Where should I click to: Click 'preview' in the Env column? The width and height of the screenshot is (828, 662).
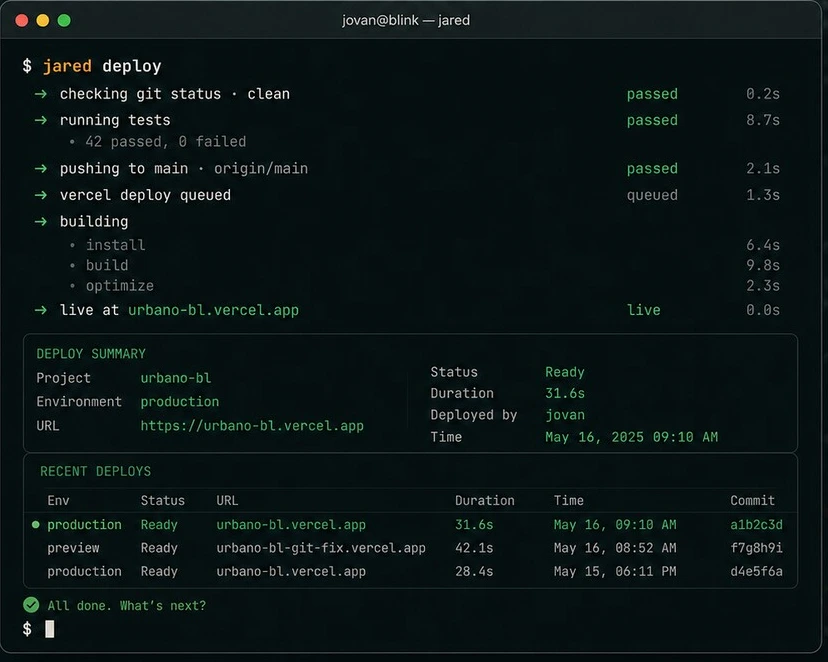tap(73, 548)
